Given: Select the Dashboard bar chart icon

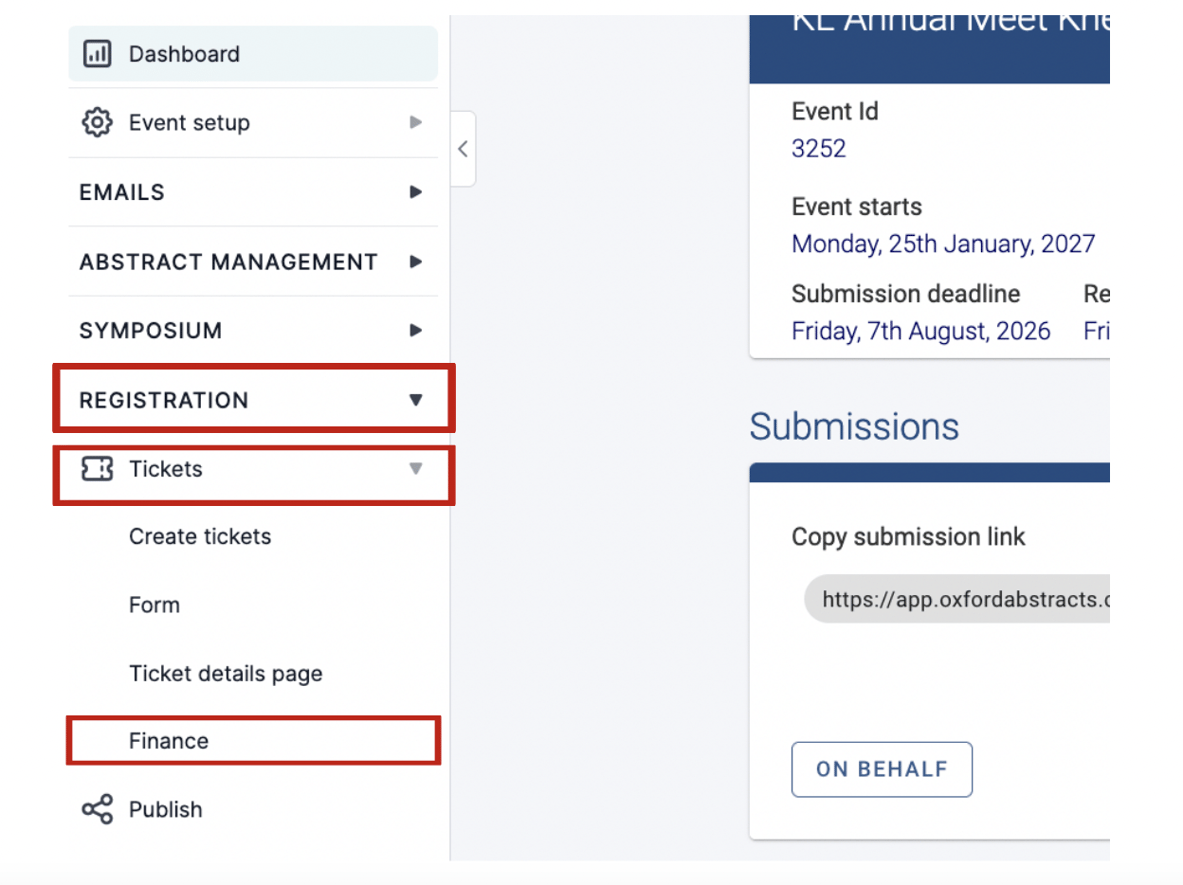Looking at the screenshot, I should (96, 54).
